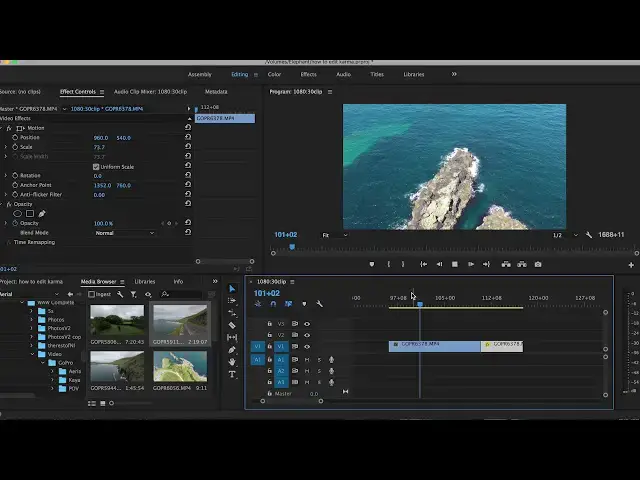Switch to the Color workspace tab
The width and height of the screenshot is (640, 480).
274,74
